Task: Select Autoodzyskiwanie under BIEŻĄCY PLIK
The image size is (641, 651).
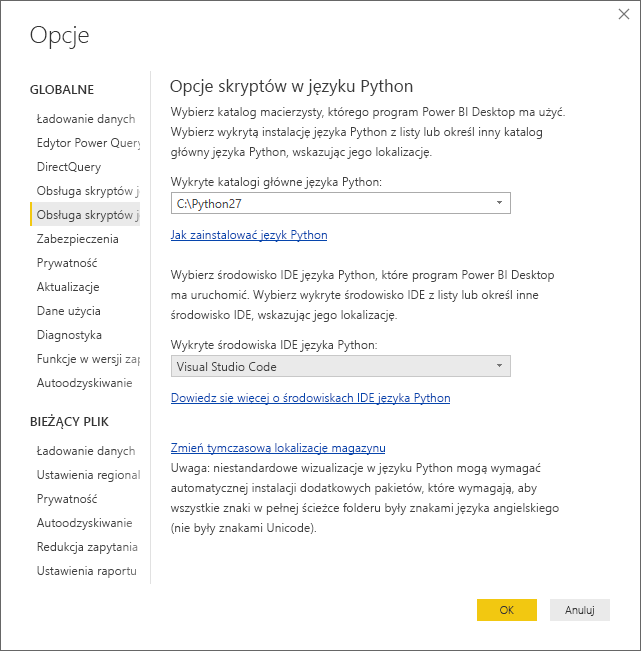Action: tap(85, 523)
